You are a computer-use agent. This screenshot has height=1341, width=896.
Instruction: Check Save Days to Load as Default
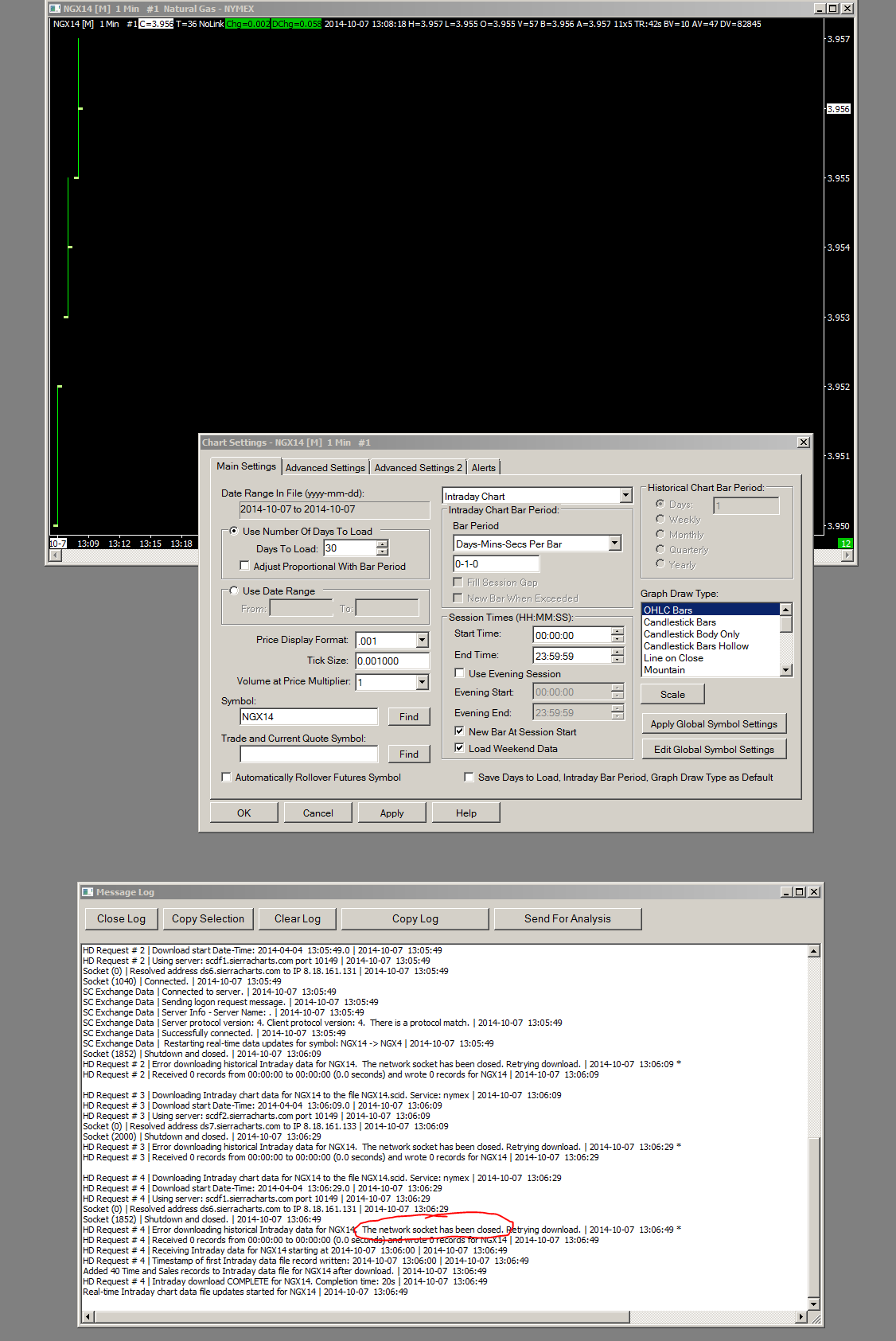(x=469, y=777)
